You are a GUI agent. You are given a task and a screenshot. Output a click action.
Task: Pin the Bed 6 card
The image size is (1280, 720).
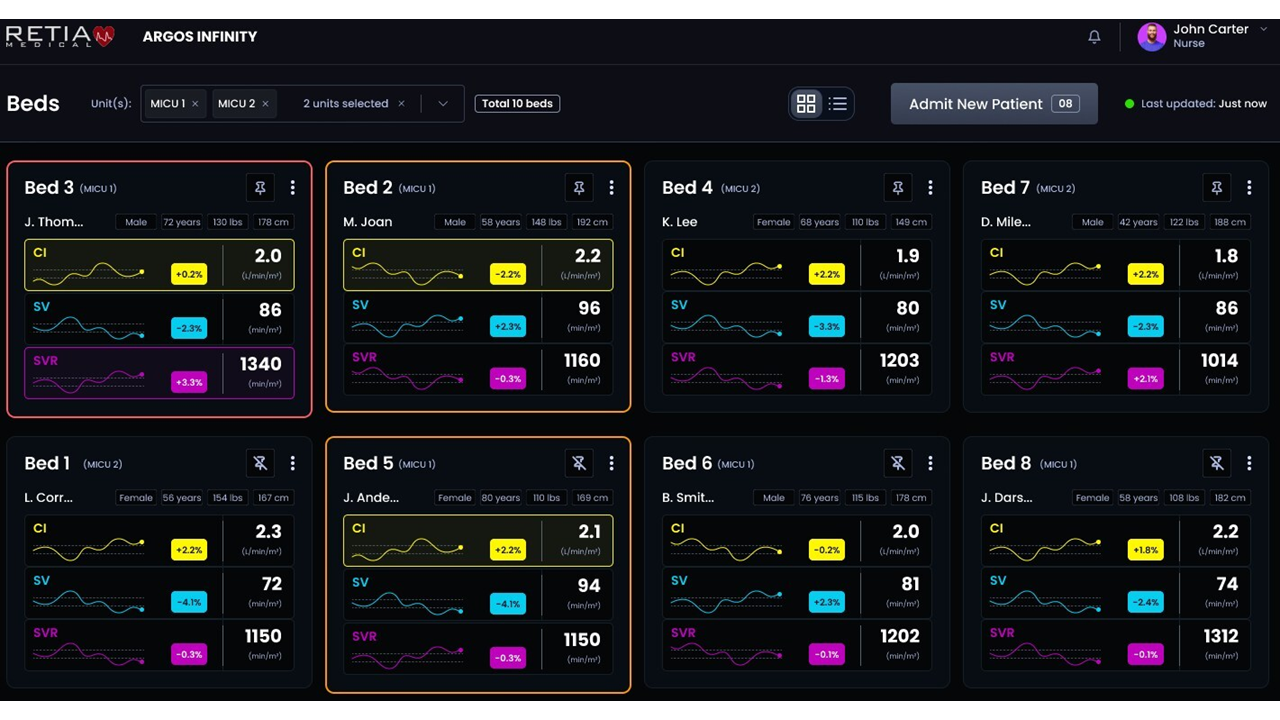tap(898, 463)
